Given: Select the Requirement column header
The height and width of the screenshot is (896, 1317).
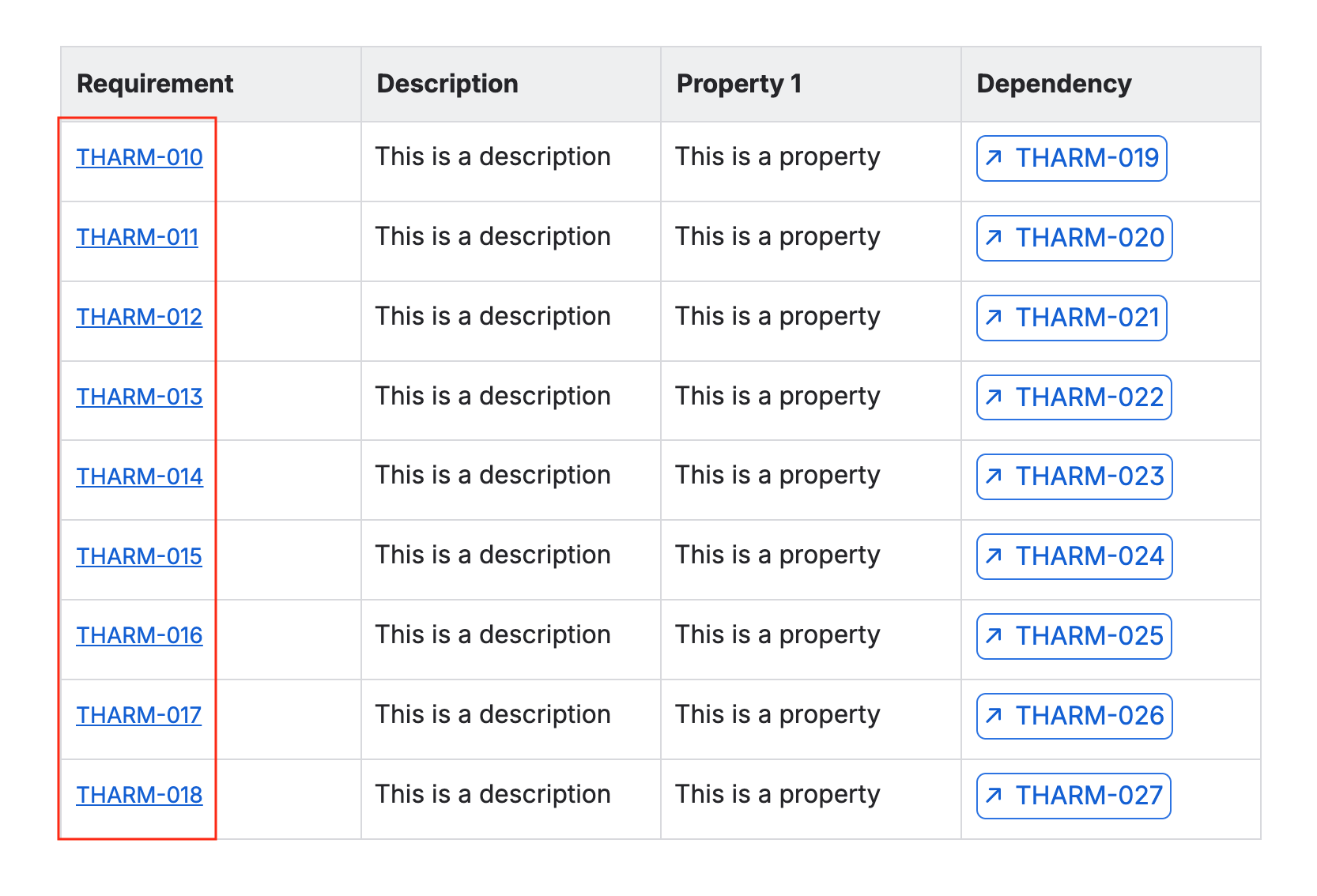Looking at the screenshot, I should [x=155, y=84].
